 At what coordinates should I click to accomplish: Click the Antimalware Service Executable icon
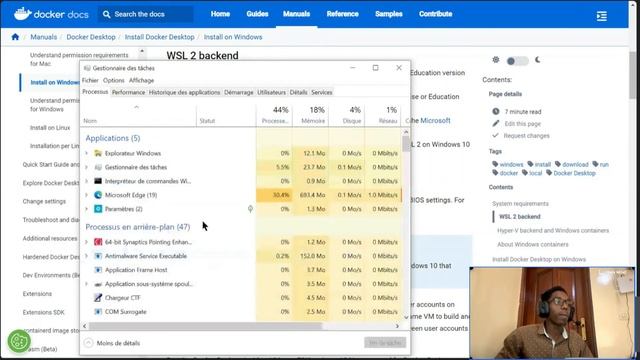point(98,256)
